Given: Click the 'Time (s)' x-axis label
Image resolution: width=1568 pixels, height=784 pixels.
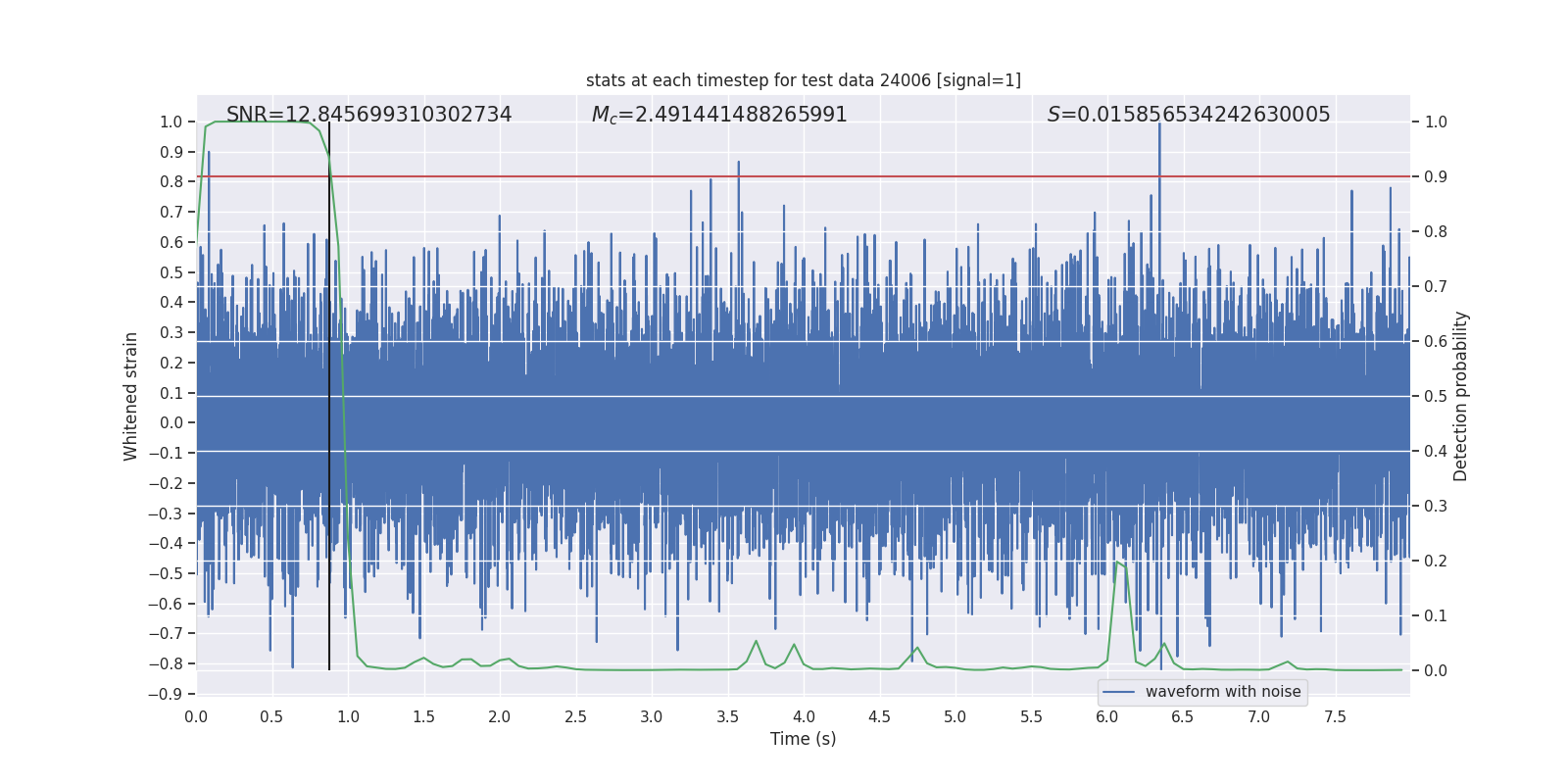Looking at the screenshot, I should [x=803, y=739].
